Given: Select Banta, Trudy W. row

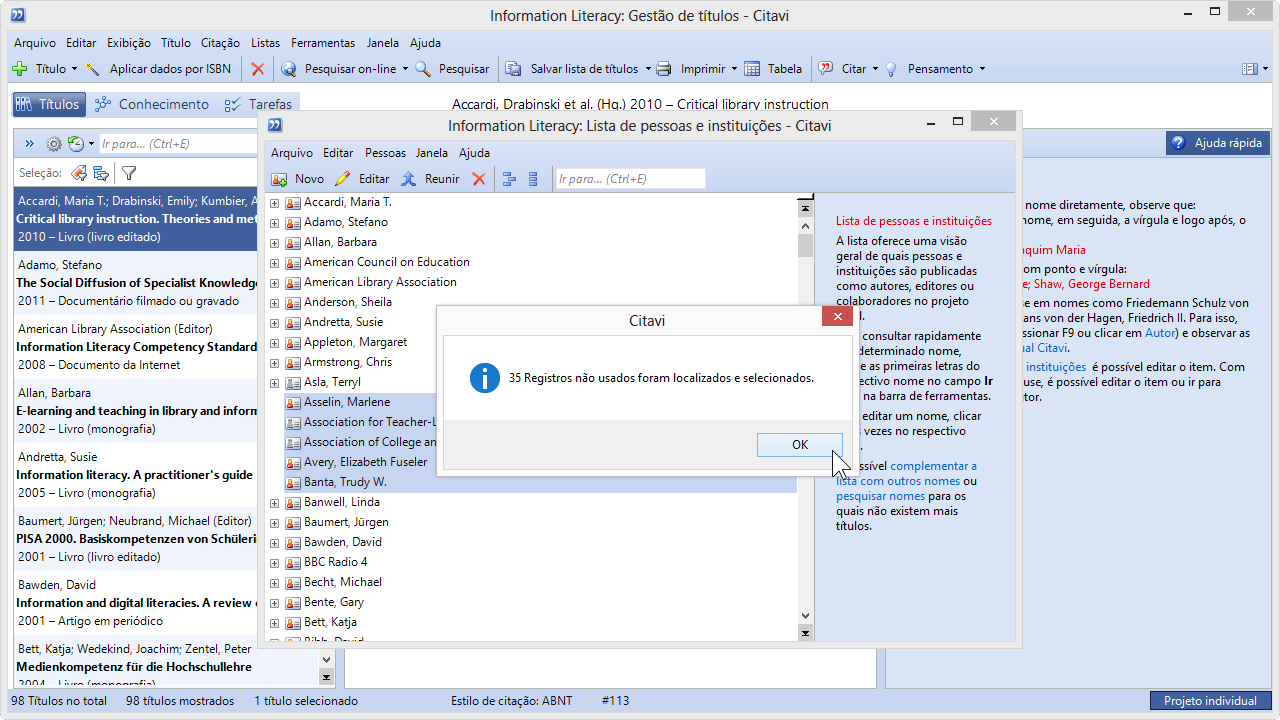Looking at the screenshot, I should pos(540,482).
